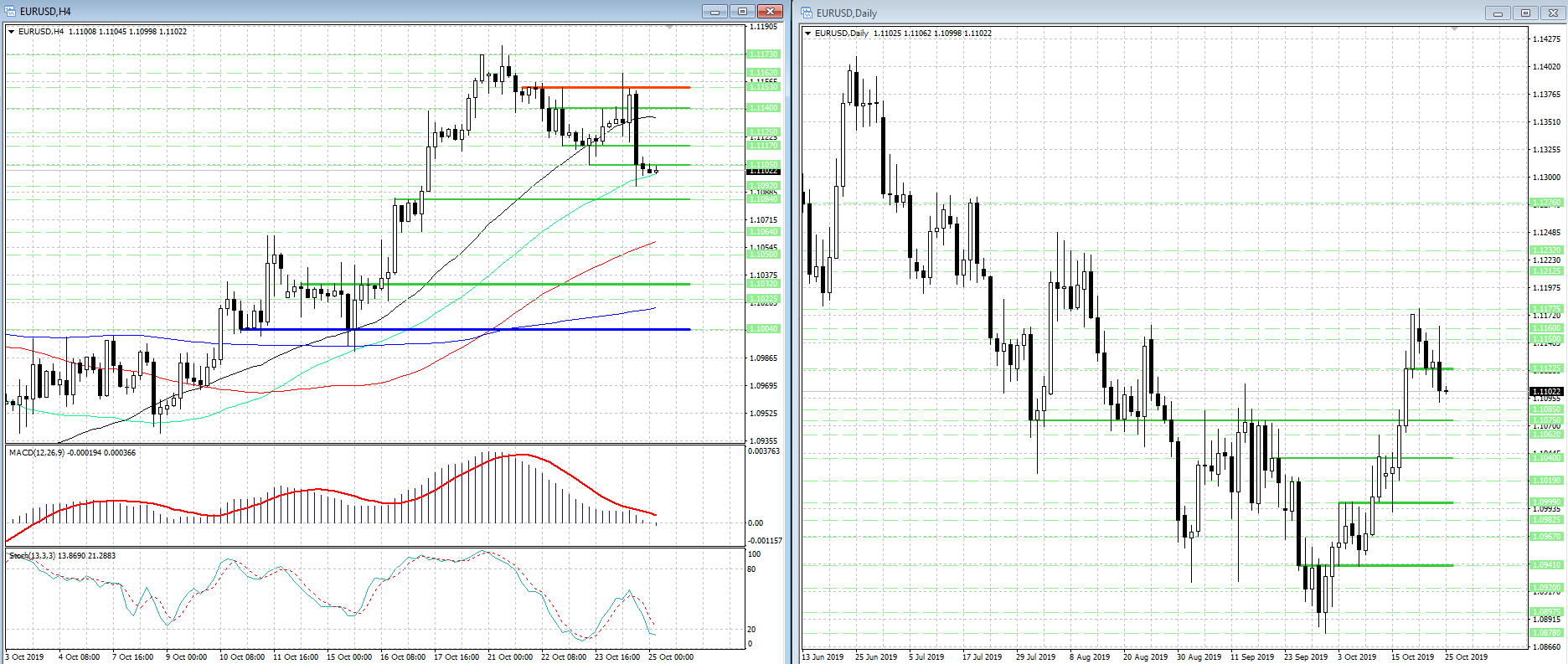The image size is (1568, 664).
Task: Maximize the EURUSD,Daily chart window
Action: tap(1525, 13)
